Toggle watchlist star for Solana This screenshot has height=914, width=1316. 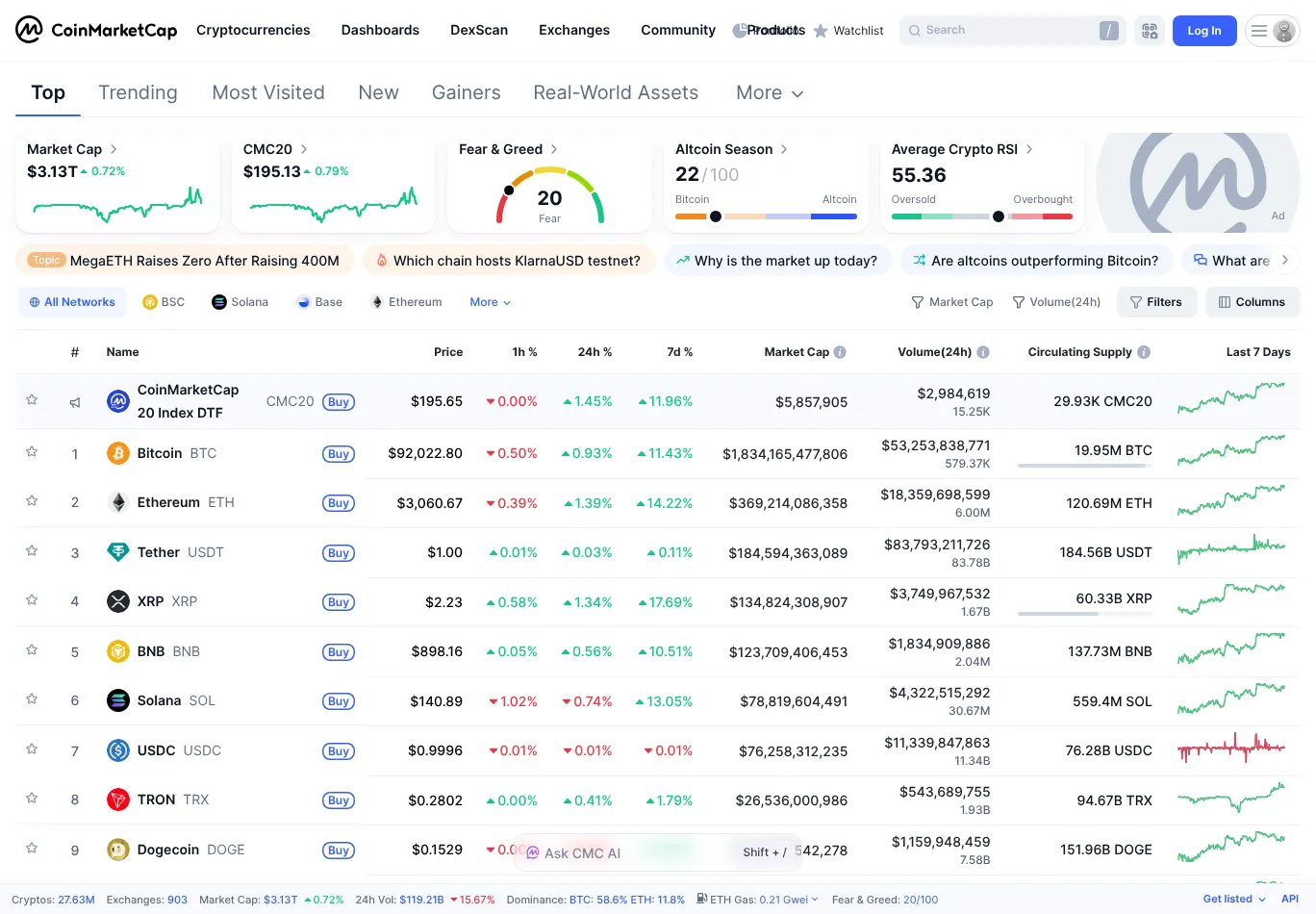click(x=32, y=699)
